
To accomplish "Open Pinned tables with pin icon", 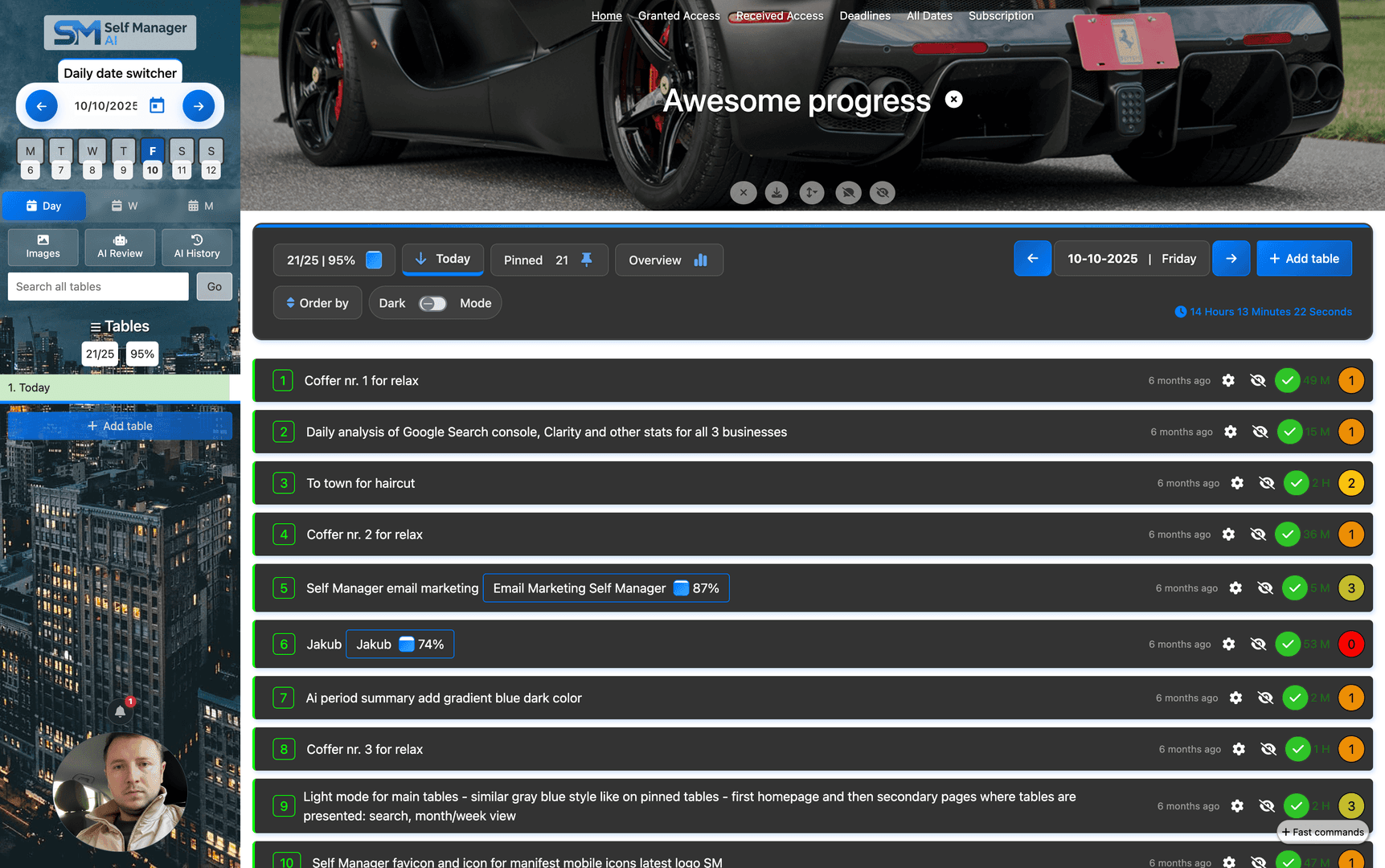I will point(549,260).
